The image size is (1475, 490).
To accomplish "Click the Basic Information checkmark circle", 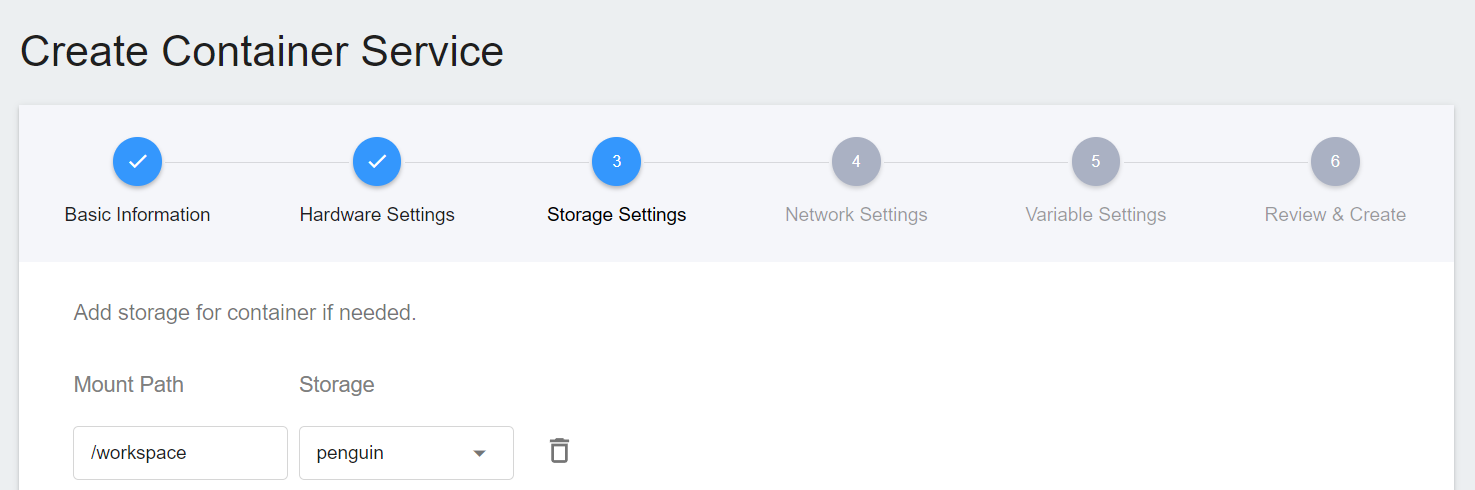I will coord(137,162).
